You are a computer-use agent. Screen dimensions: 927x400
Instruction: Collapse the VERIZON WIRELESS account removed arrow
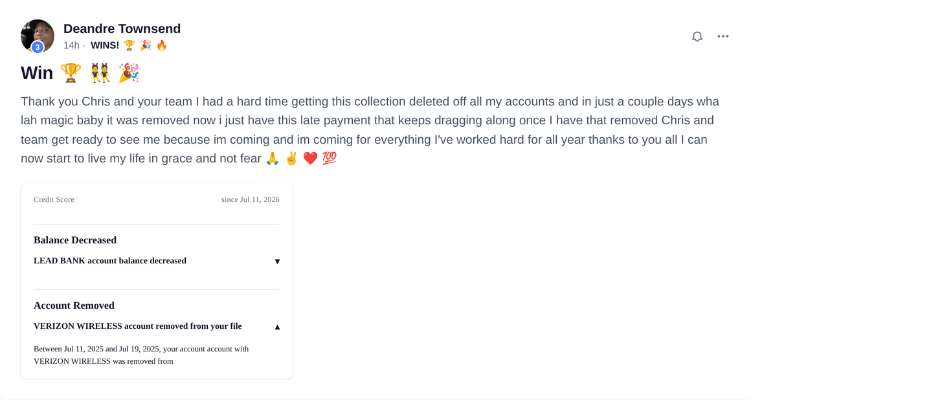(277, 327)
